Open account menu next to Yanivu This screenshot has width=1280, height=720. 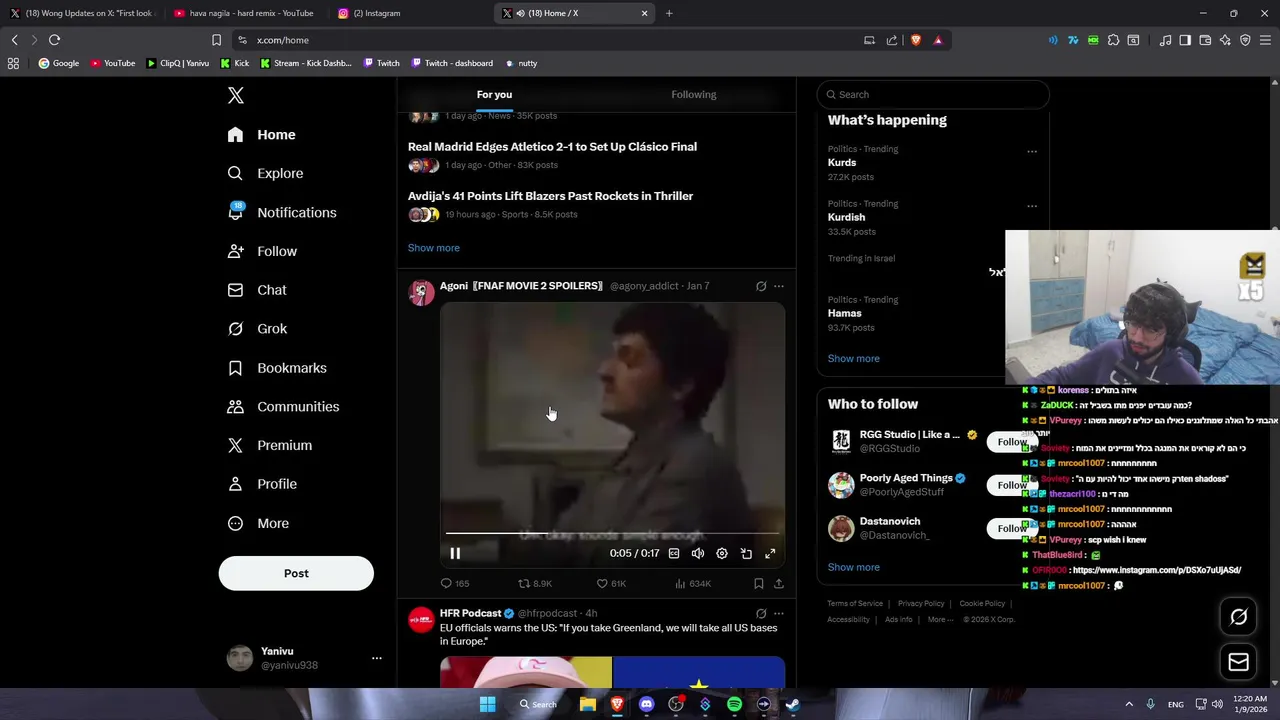tap(377, 658)
